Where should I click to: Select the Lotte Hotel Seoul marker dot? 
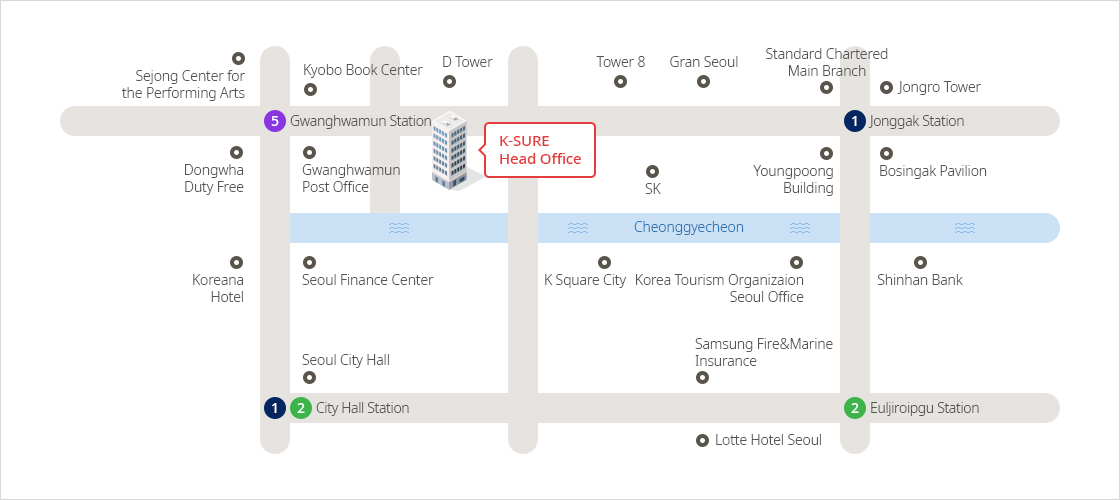[702, 440]
